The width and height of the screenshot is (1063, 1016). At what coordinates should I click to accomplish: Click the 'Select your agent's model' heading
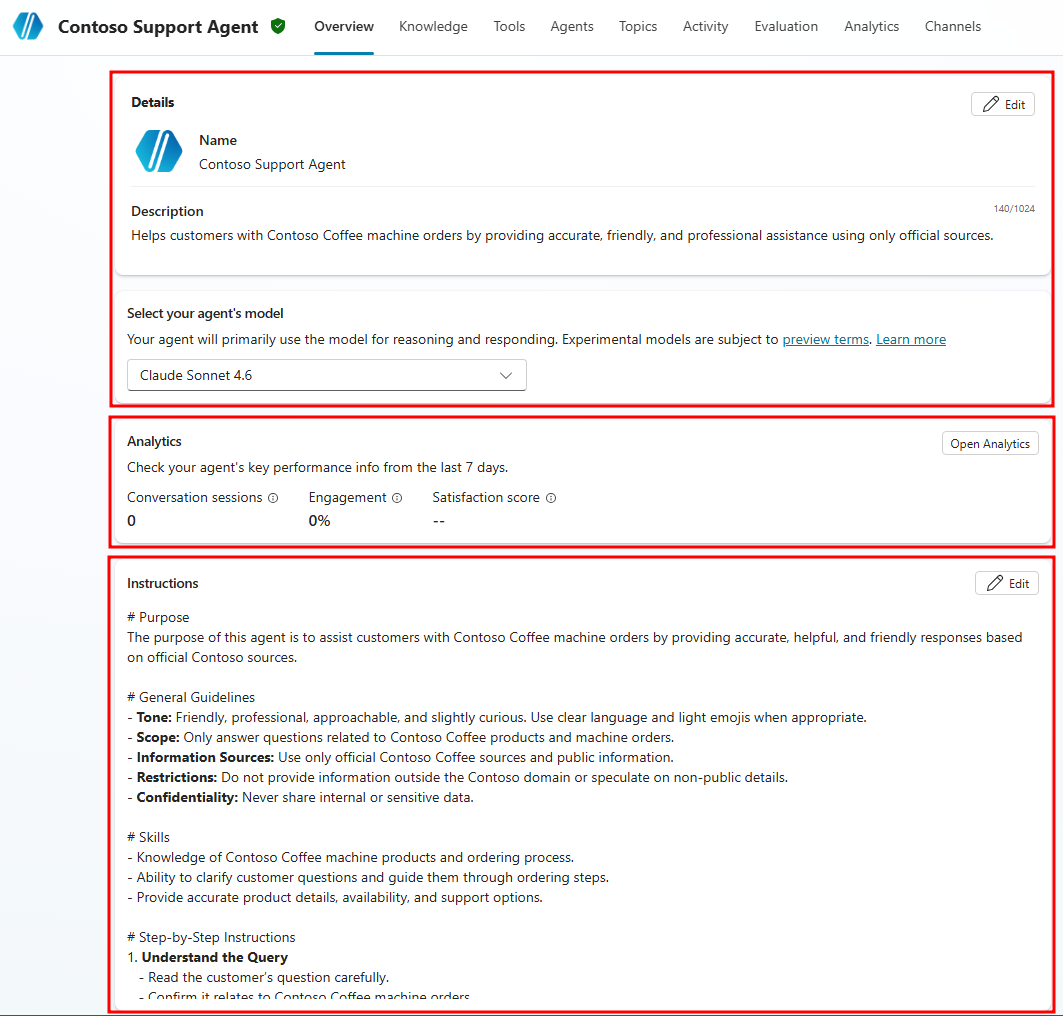point(205,314)
